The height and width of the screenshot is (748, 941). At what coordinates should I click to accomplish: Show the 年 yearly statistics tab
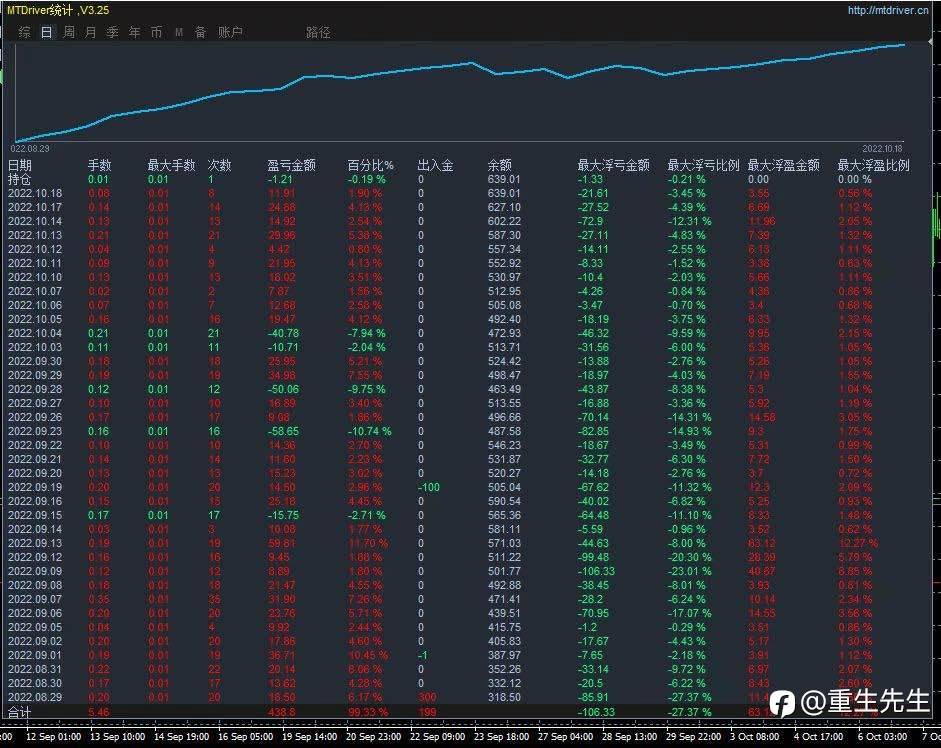[134, 32]
